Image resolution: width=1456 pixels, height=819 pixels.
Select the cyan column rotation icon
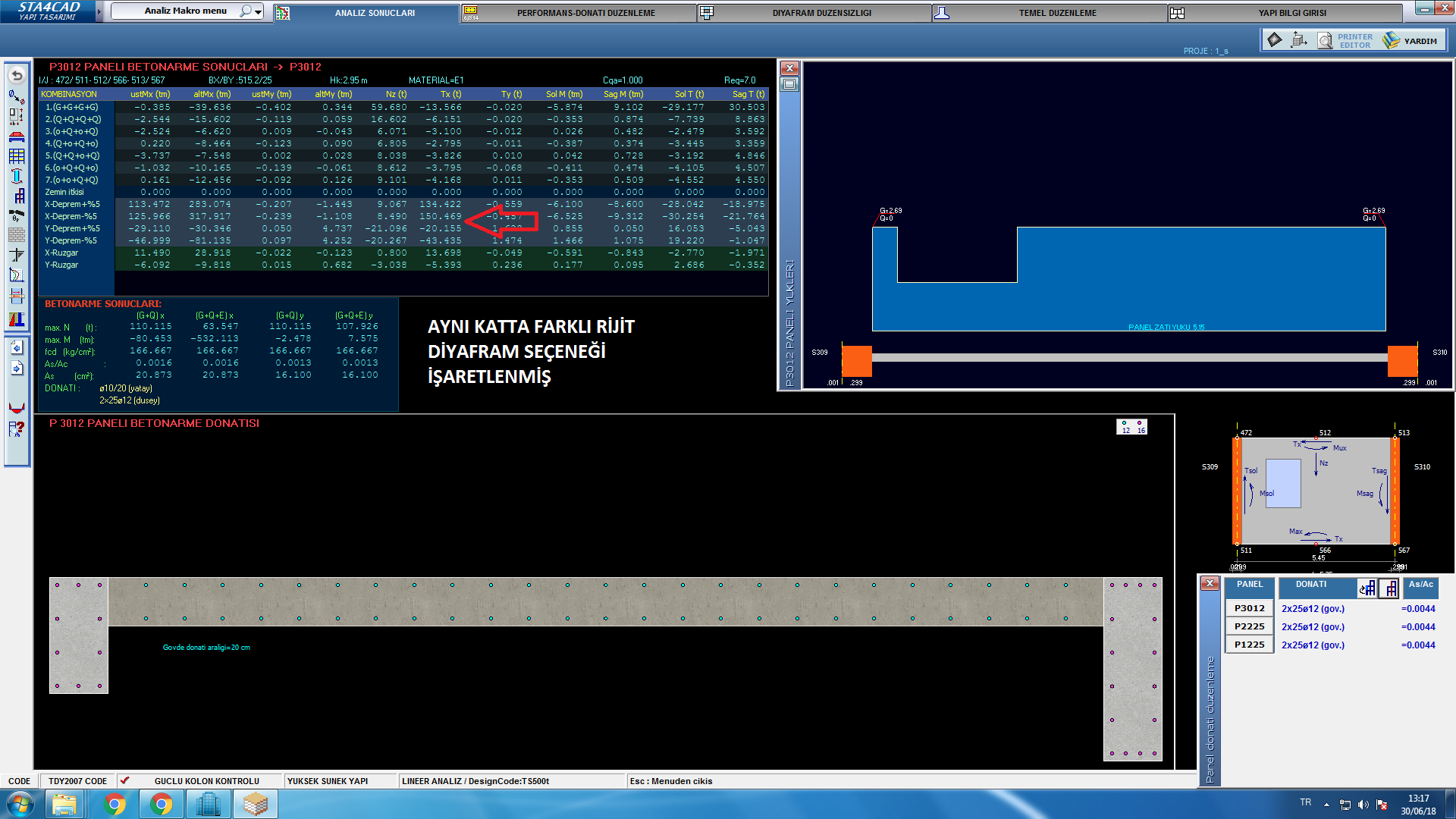click(x=17, y=176)
